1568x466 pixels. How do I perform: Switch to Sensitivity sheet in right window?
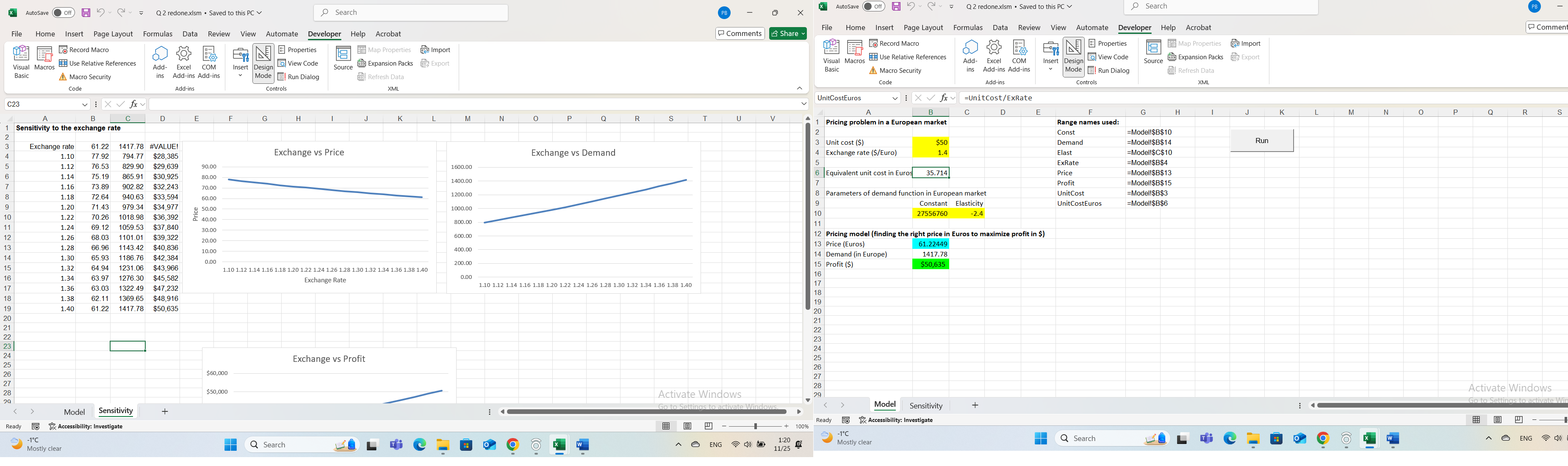pos(925,406)
